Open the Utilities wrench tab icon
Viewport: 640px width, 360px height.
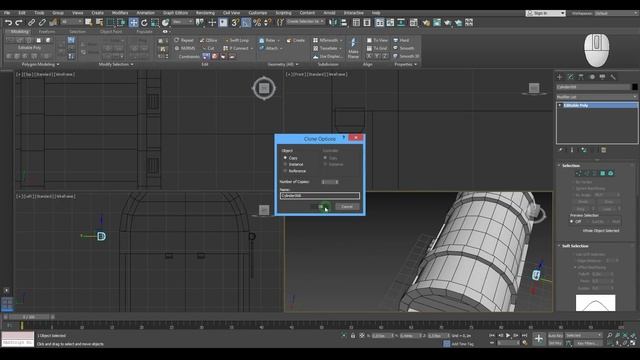coord(613,77)
